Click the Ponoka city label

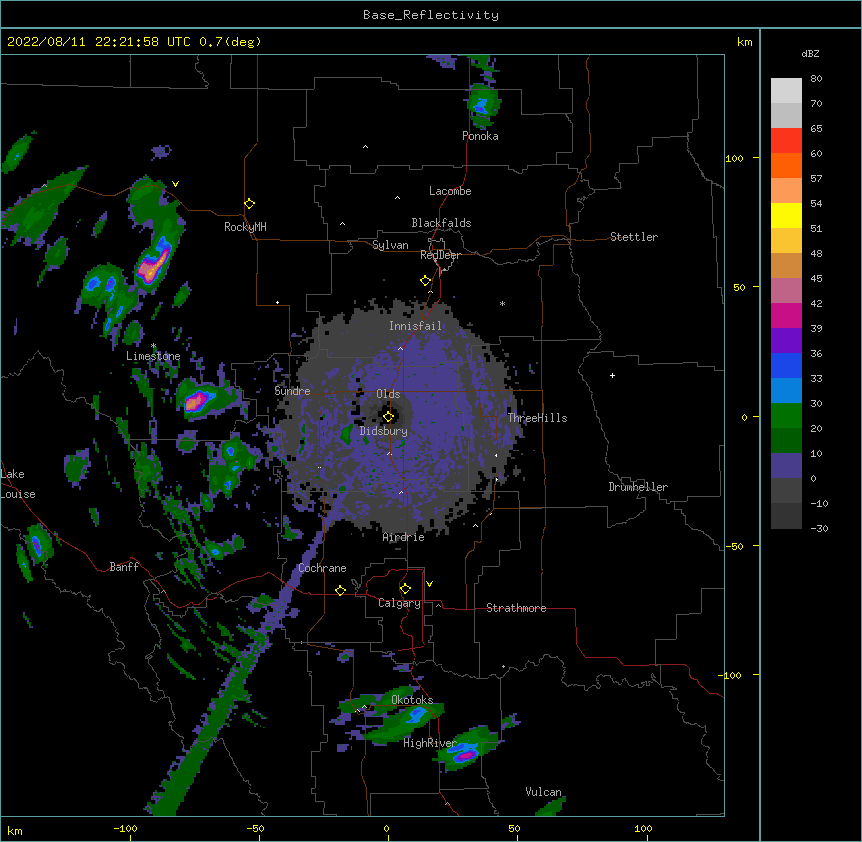click(x=480, y=136)
